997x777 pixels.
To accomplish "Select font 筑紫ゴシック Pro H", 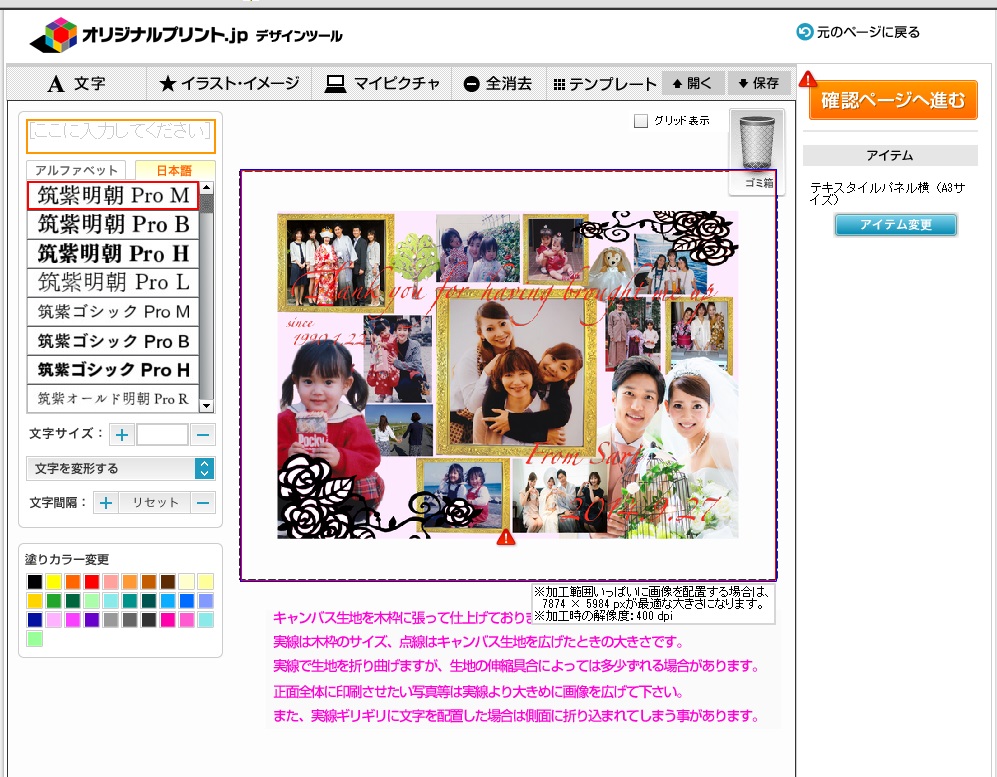I will tap(113, 369).
